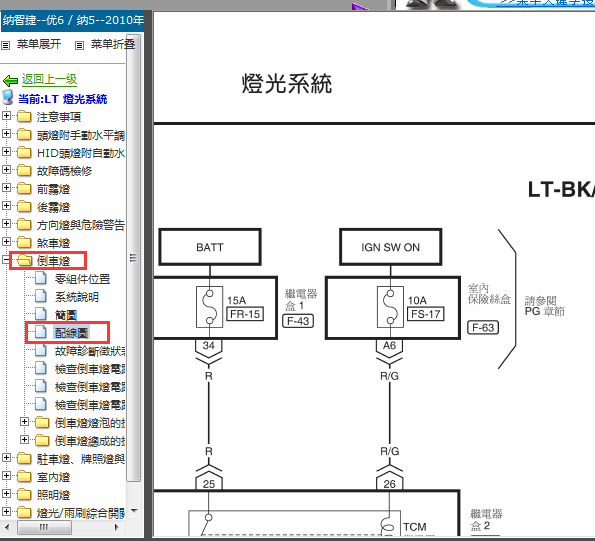Click the TCM label in diagram
Screen dimensions: 595x541
tap(414, 527)
